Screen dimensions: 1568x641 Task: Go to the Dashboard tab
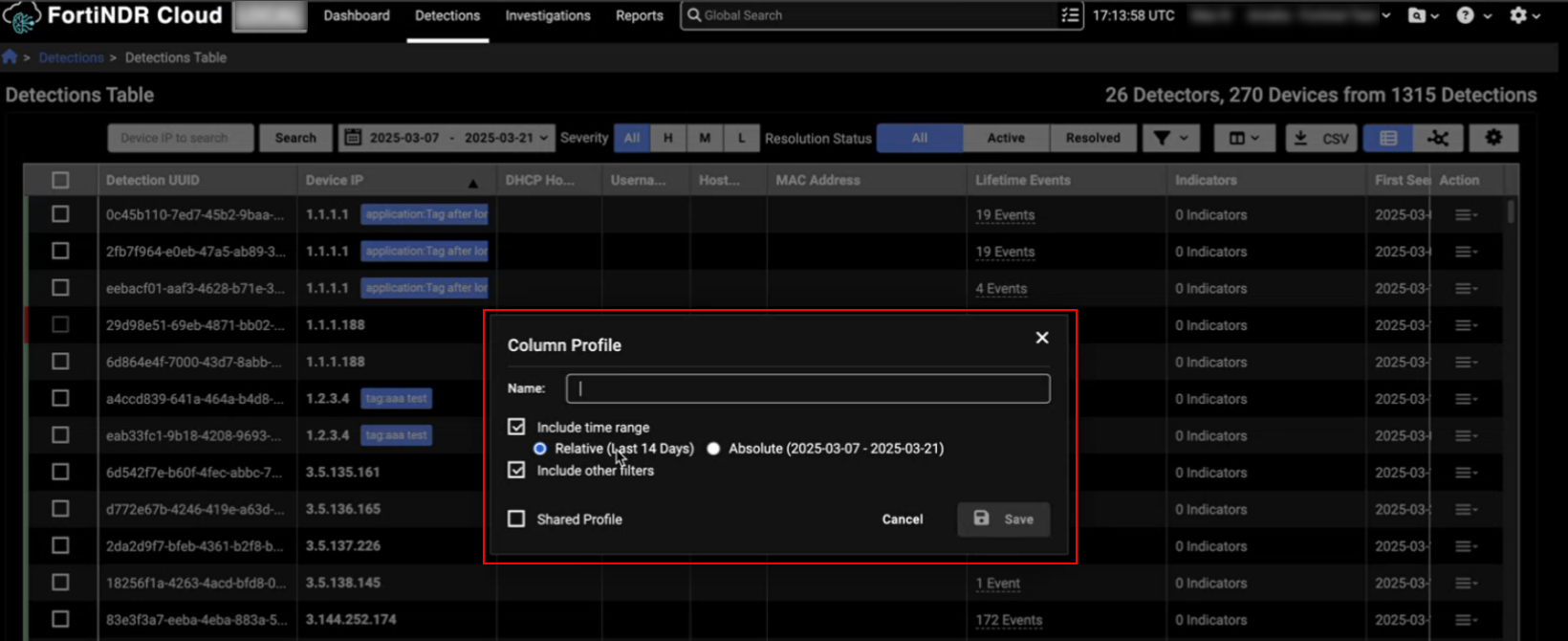click(x=357, y=15)
